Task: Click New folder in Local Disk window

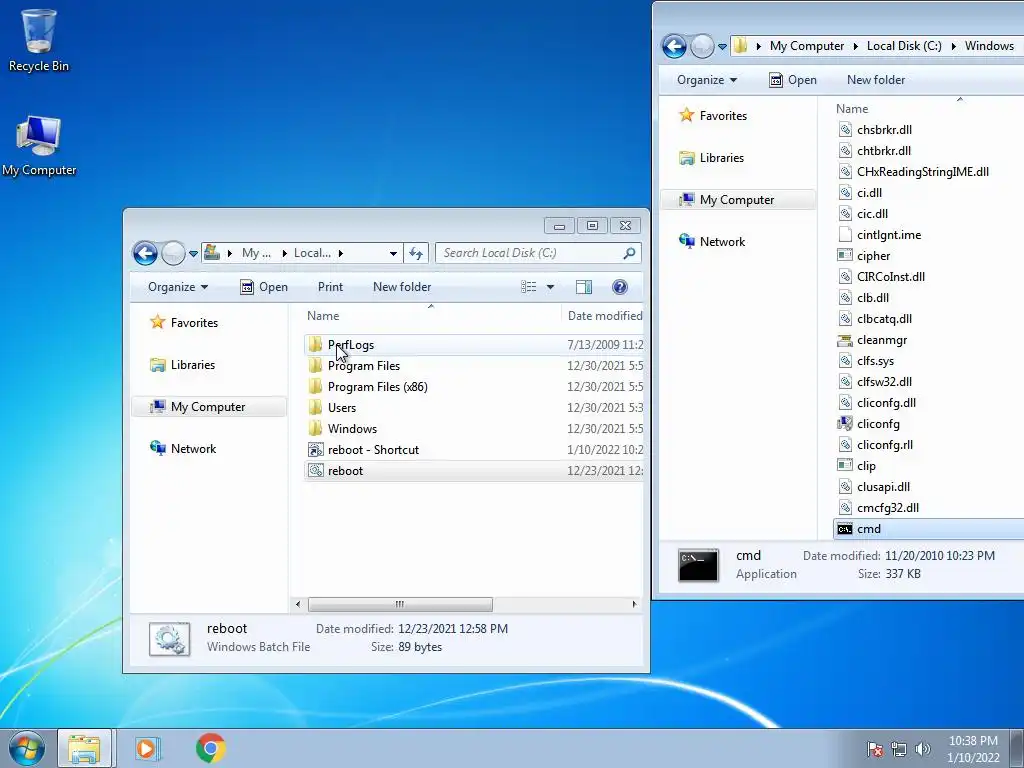Action: point(402,287)
